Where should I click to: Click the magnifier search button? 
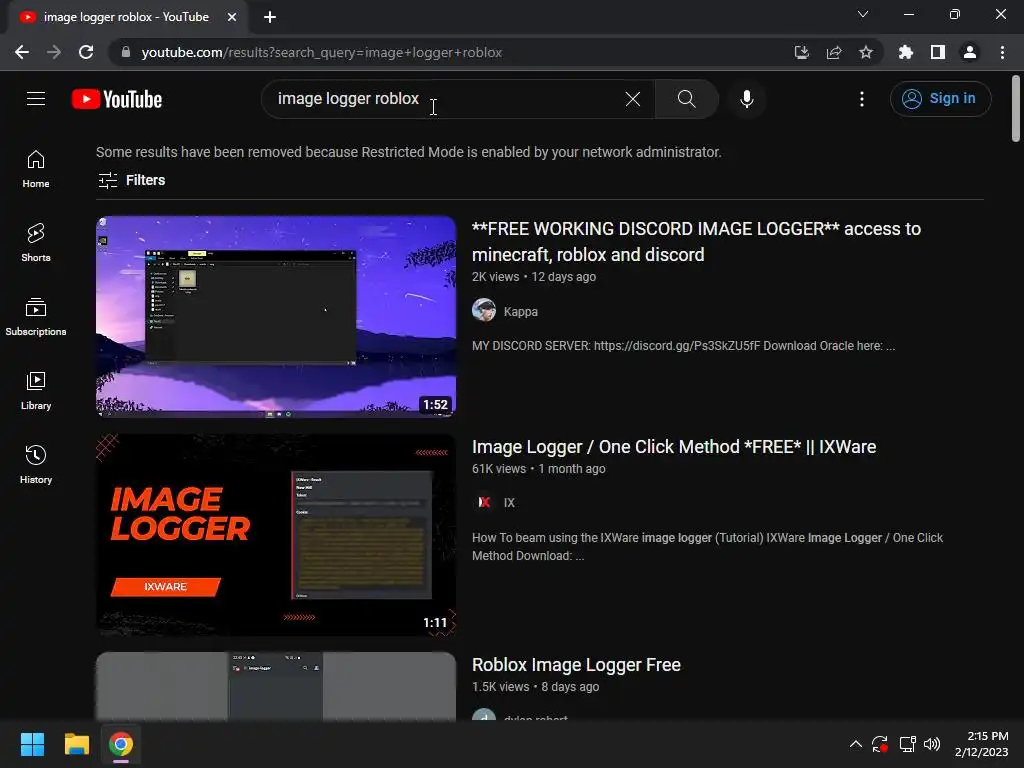tap(686, 99)
